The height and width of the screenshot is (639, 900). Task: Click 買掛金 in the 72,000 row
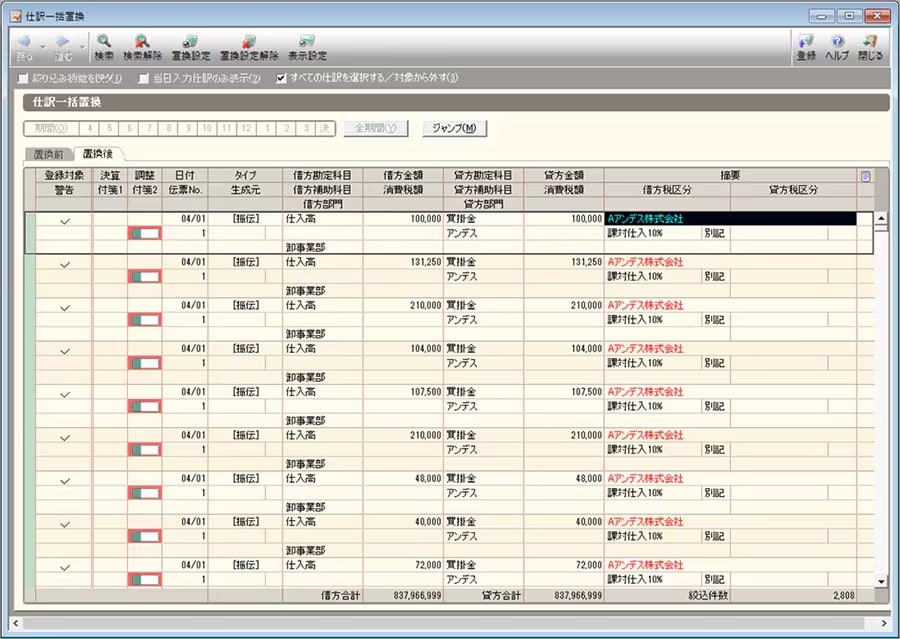pos(461,565)
